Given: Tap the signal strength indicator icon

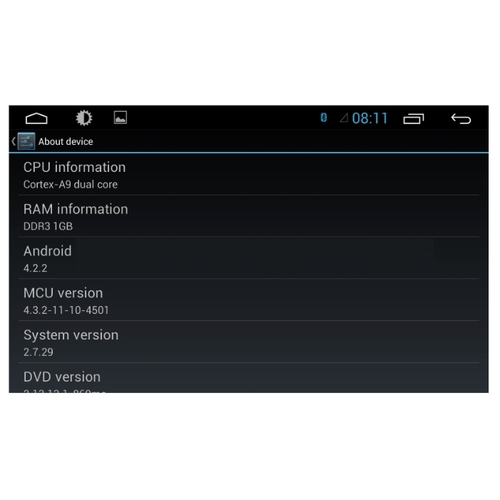Looking at the screenshot, I should tap(344, 118).
